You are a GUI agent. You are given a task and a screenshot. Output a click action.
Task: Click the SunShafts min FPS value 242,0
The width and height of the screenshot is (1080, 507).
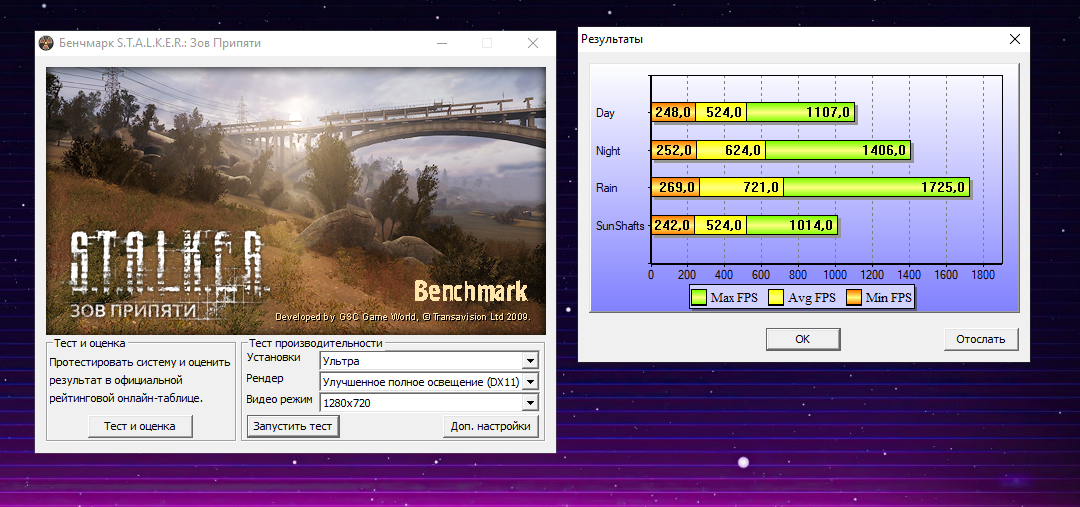(x=672, y=225)
